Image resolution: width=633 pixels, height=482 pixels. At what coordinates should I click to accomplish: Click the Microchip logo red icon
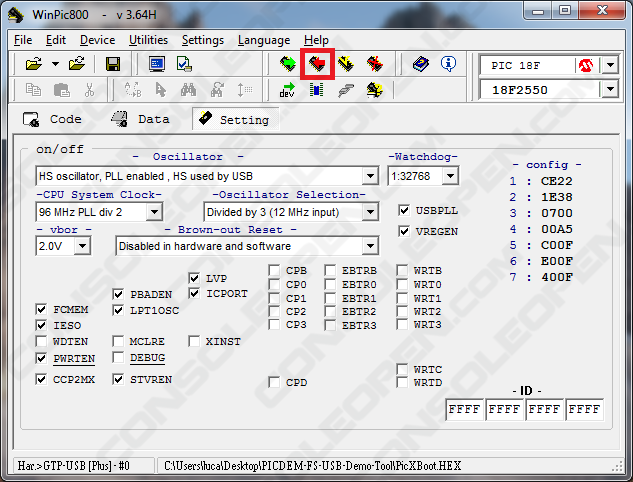[586, 65]
